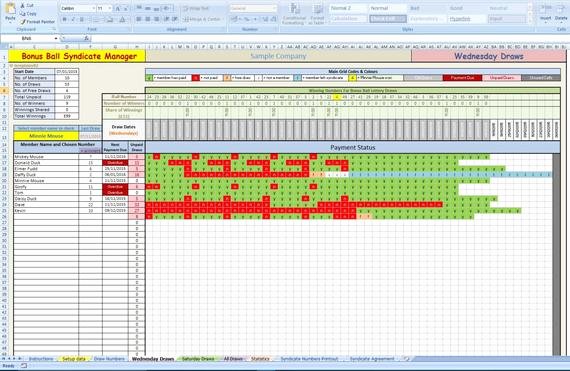
Task: Open Conditional Formatting menu
Action: (x=294, y=15)
